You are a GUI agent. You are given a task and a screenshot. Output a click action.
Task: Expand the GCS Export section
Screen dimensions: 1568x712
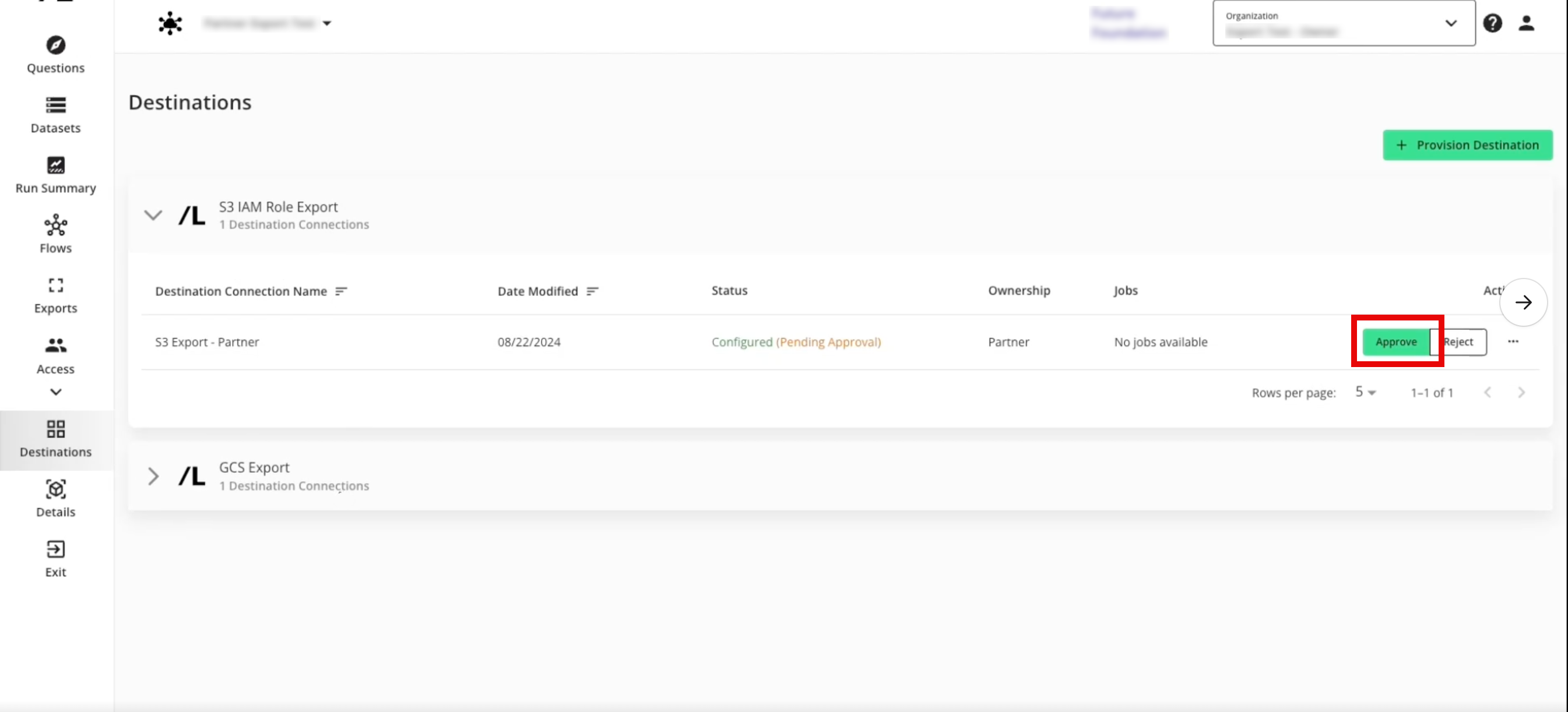[153, 476]
